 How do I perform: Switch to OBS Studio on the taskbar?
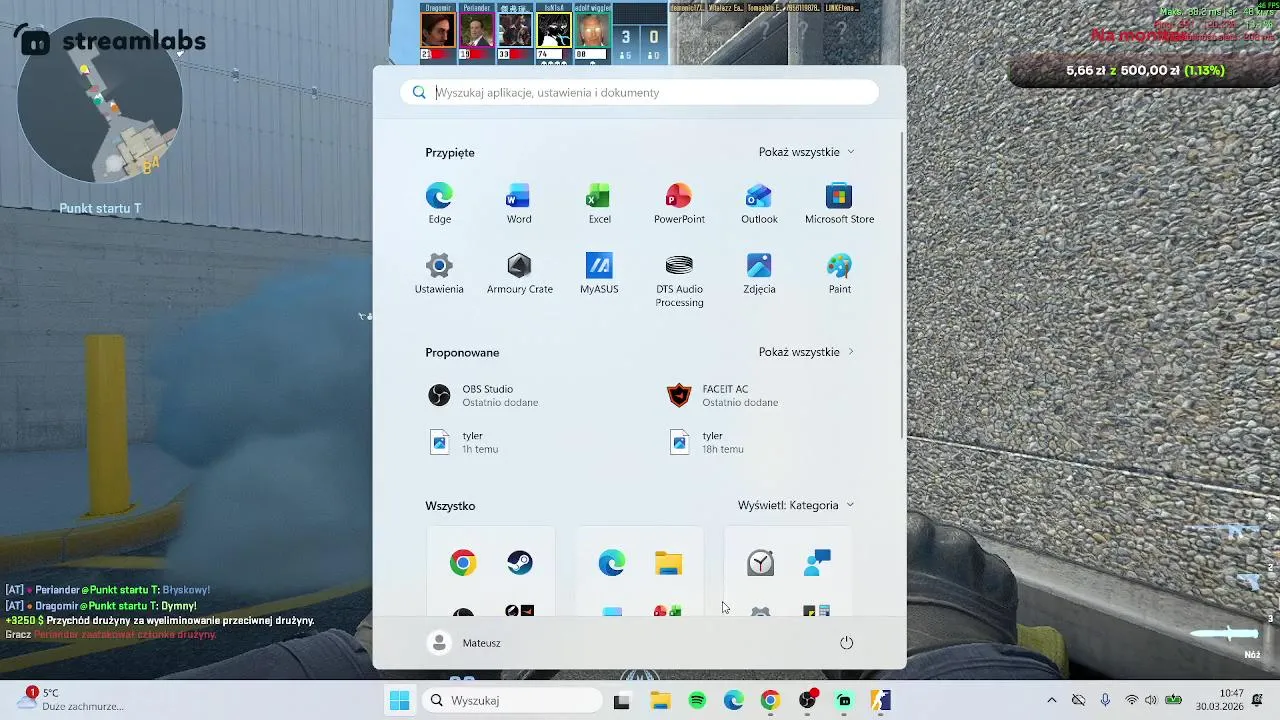[x=807, y=700]
